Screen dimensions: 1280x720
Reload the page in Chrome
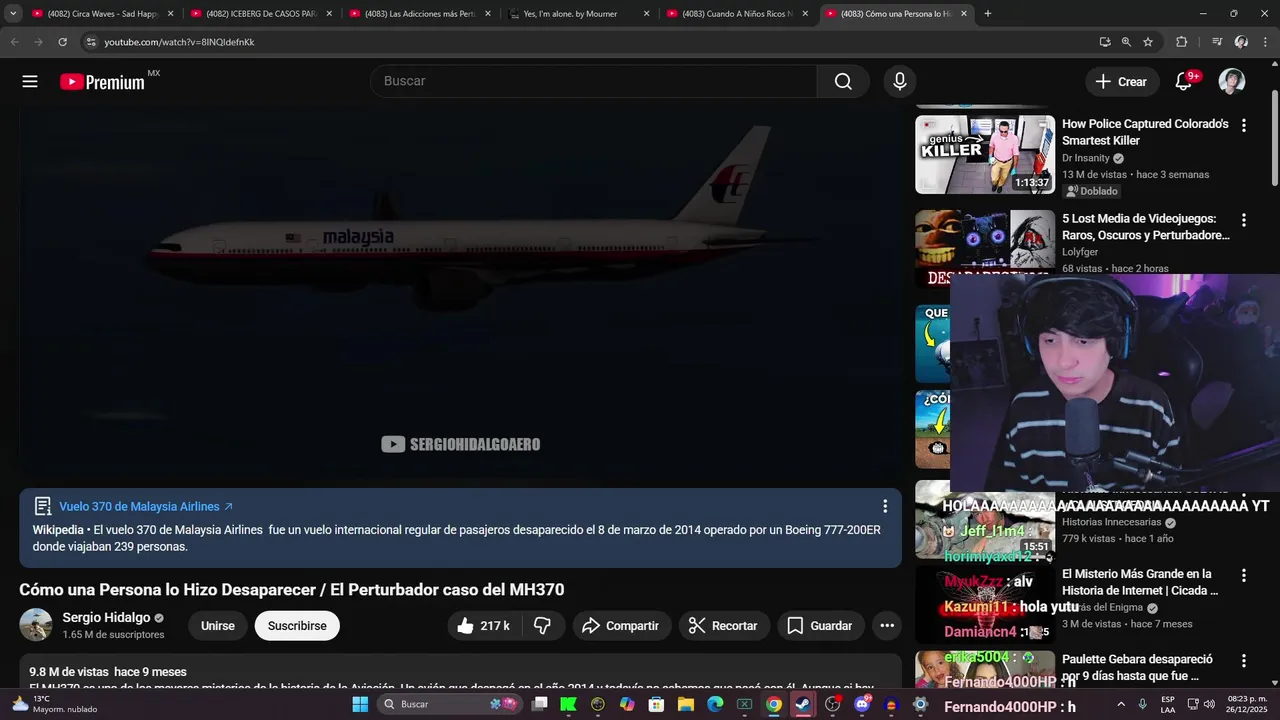coord(62,42)
